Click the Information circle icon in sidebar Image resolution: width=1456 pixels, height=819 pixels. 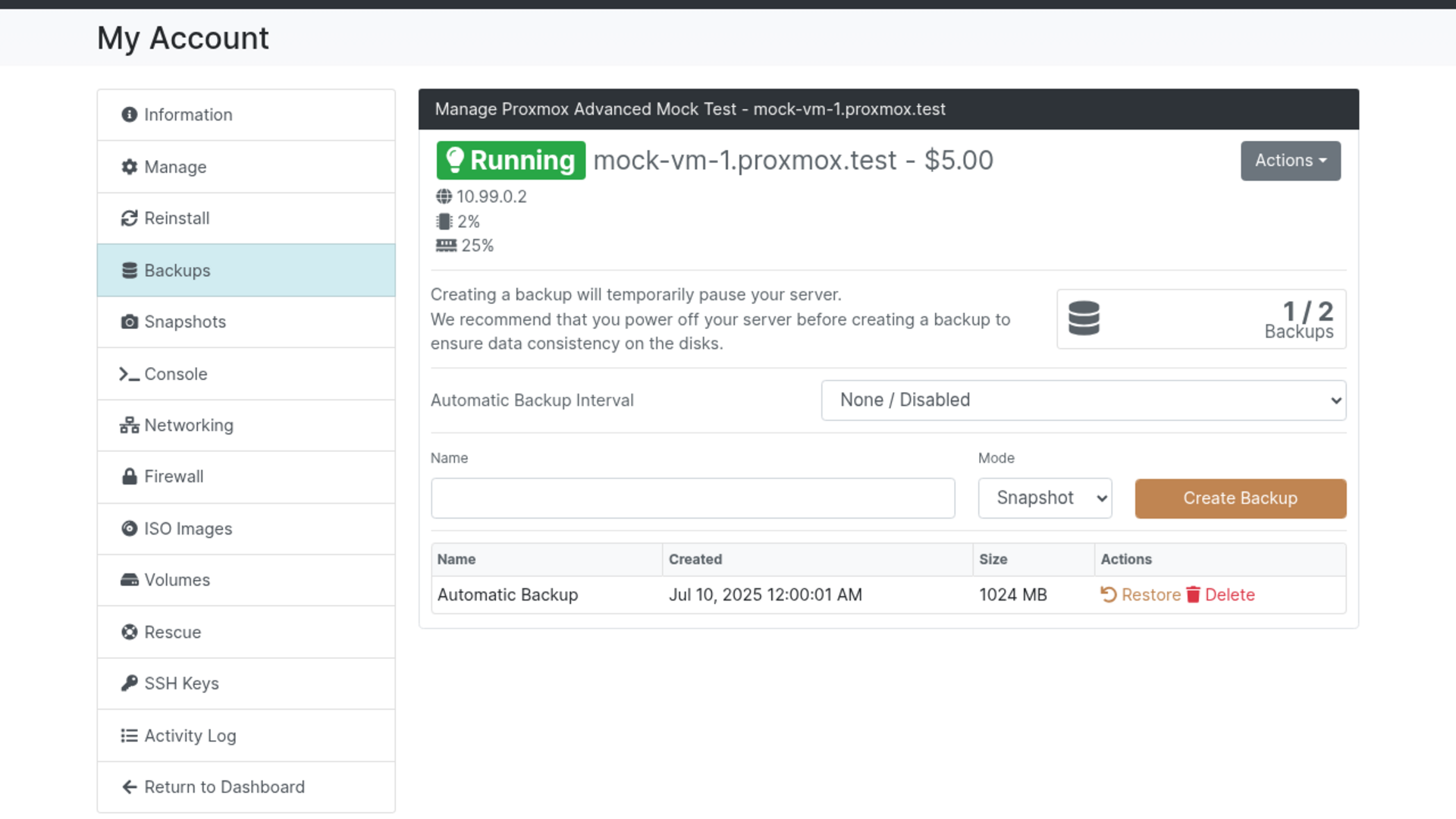pos(130,115)
